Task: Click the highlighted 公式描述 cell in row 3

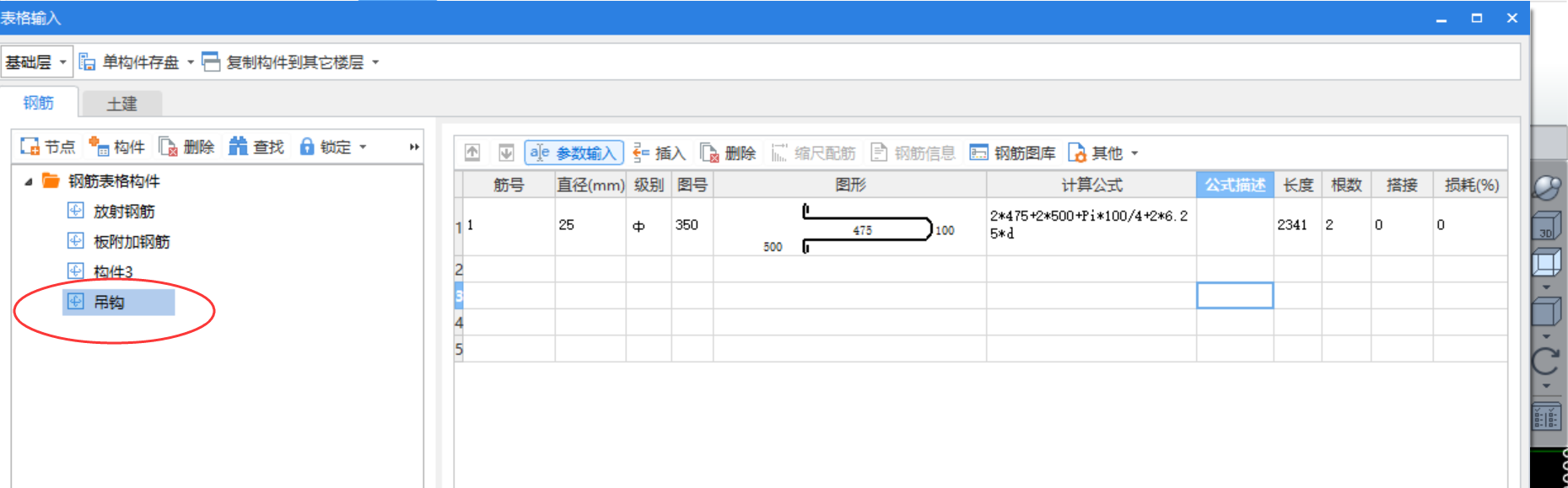Action: (1235, 296)
